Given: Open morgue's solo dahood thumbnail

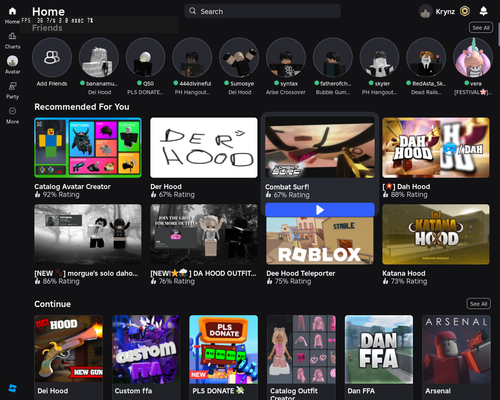Looking at the screenshot, I should coord(88,234).
